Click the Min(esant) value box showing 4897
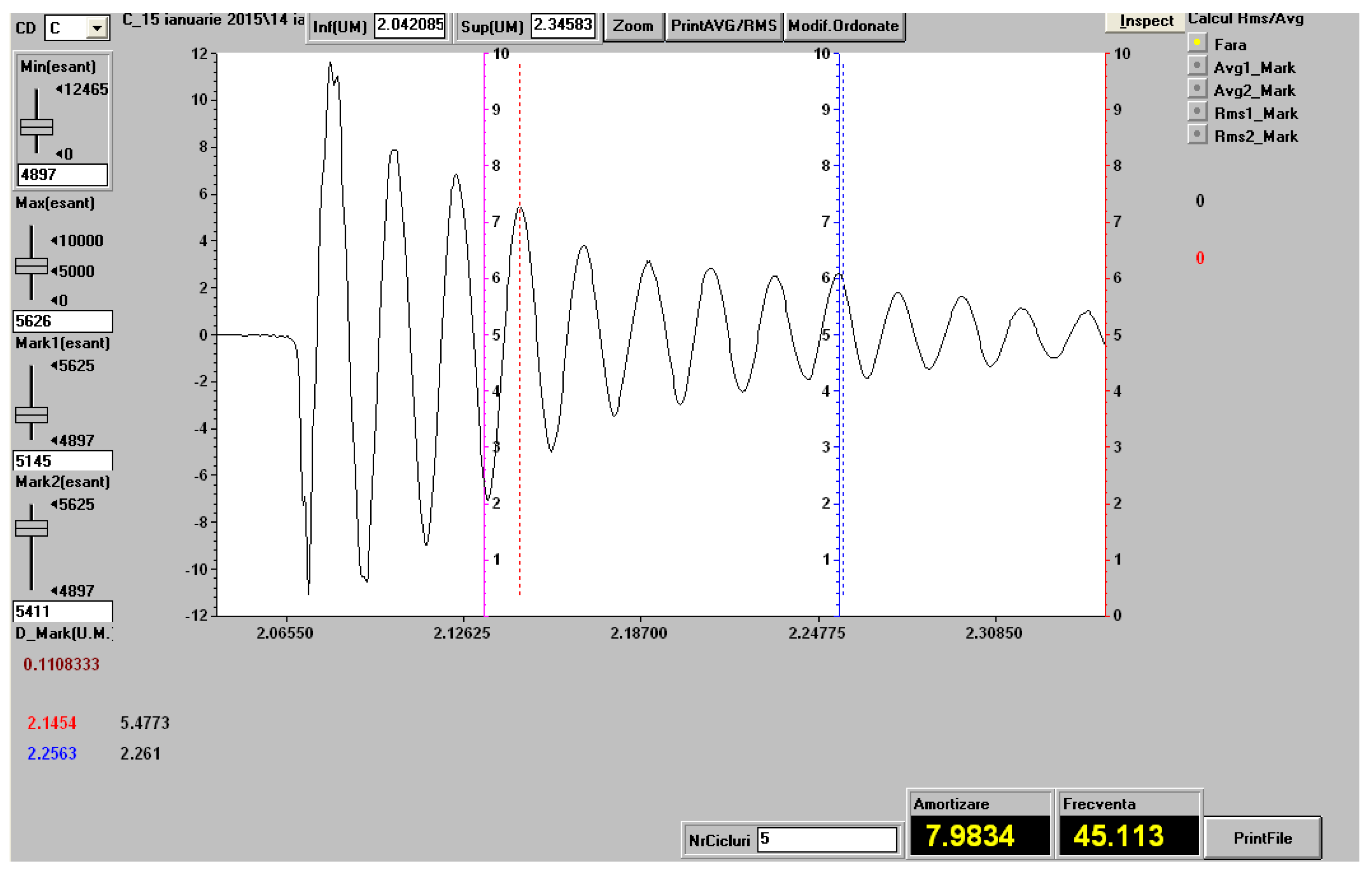1372x872 pixels. click(63, 175)
